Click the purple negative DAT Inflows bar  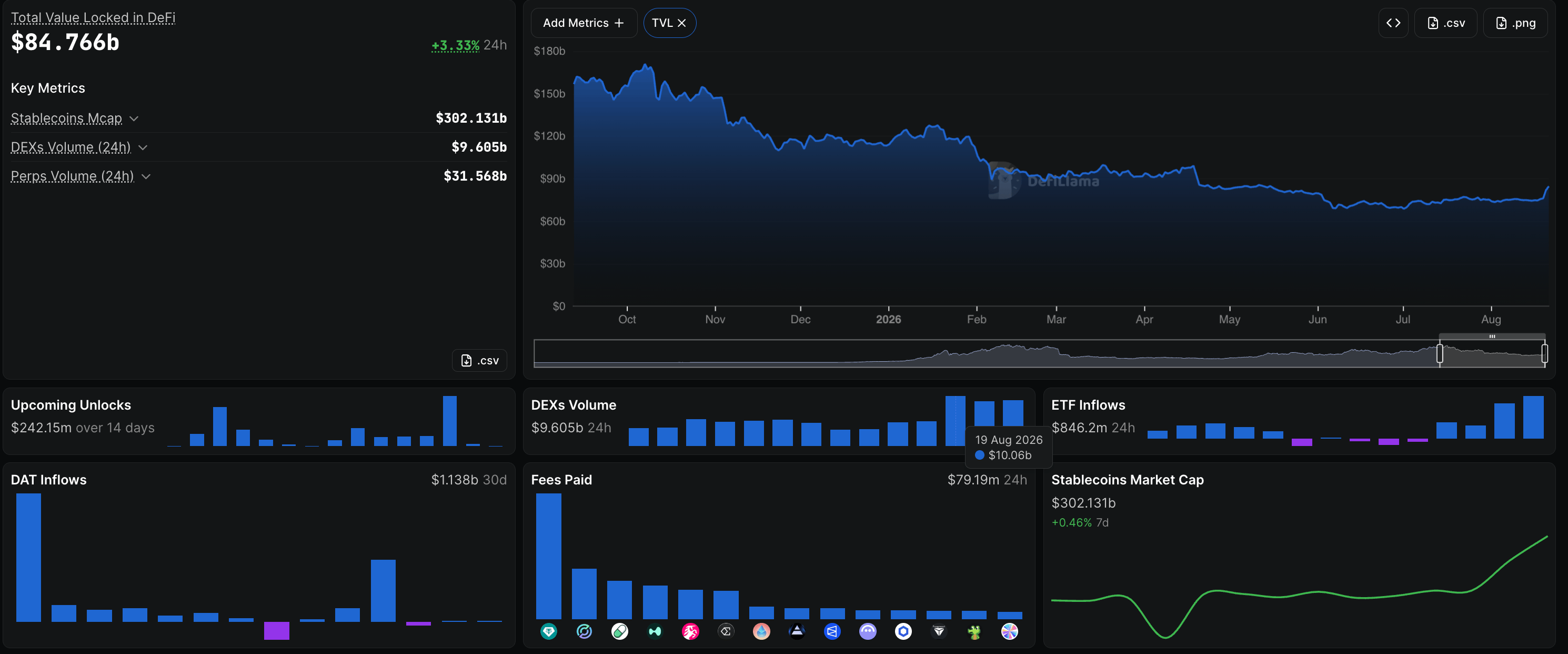276,630
